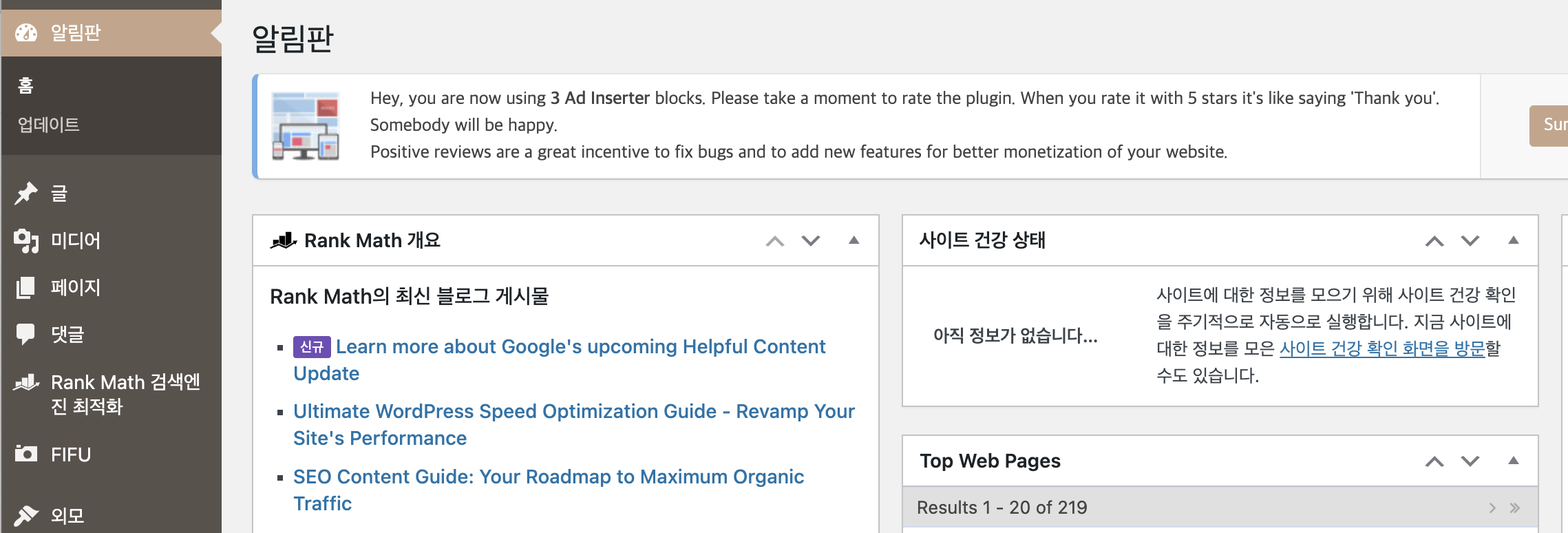
Task: Open Rank Math 검색엔진 최적화 menu
Action: pyautogui.click(x=125, y=394)
